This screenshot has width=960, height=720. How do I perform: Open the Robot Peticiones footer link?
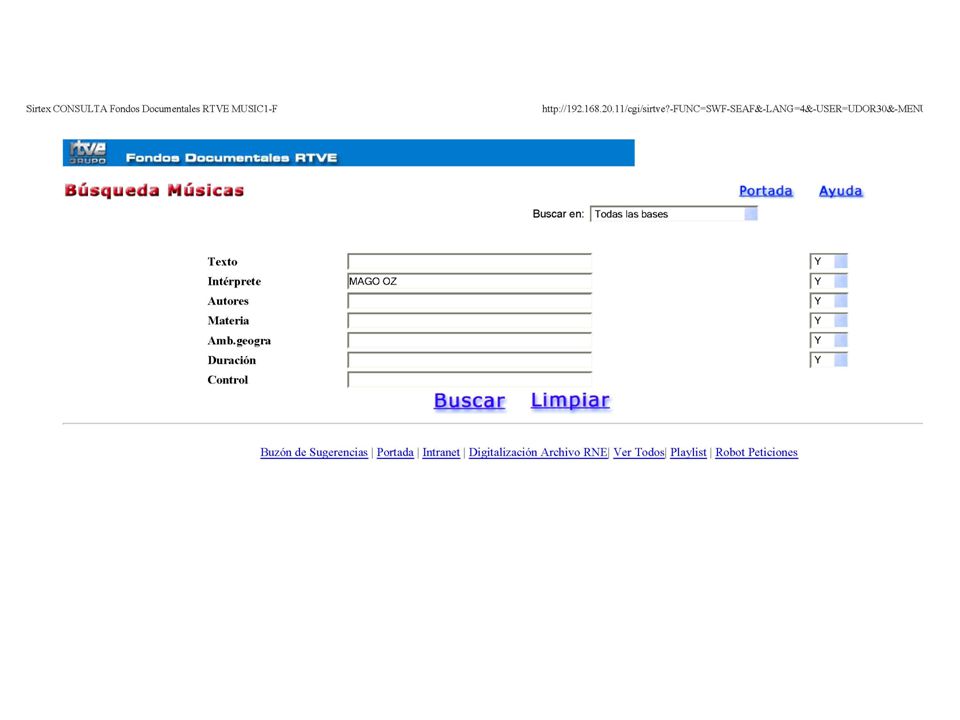point(756,452)
